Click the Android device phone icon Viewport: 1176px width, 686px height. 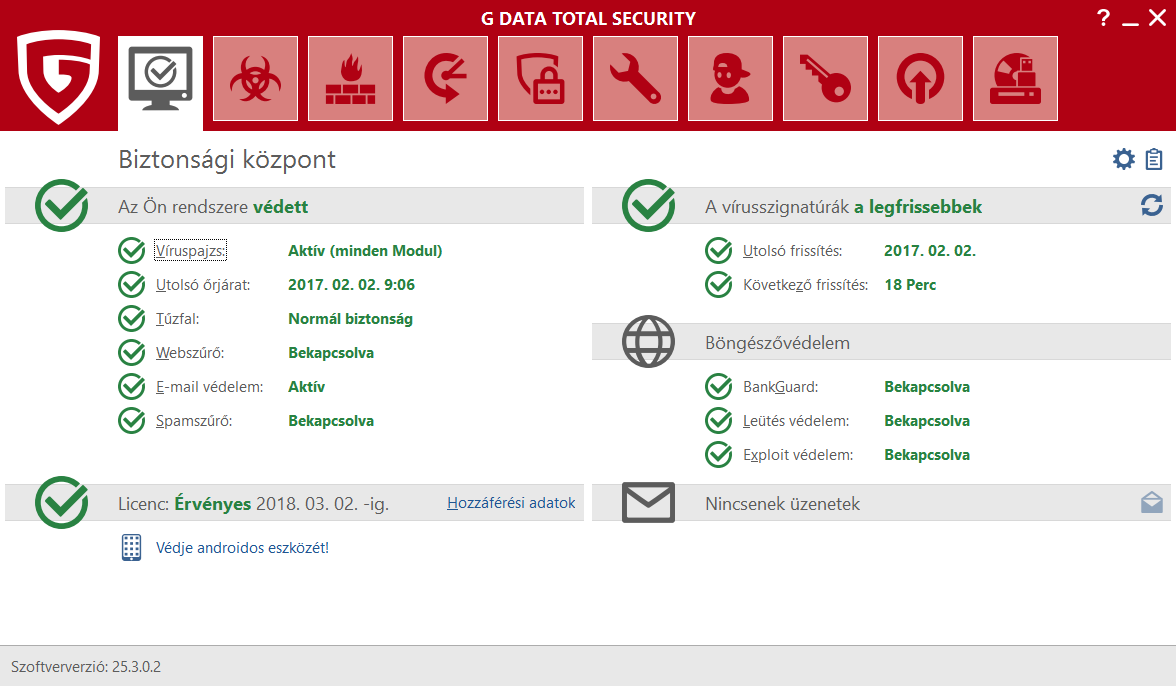coord(131,547)
